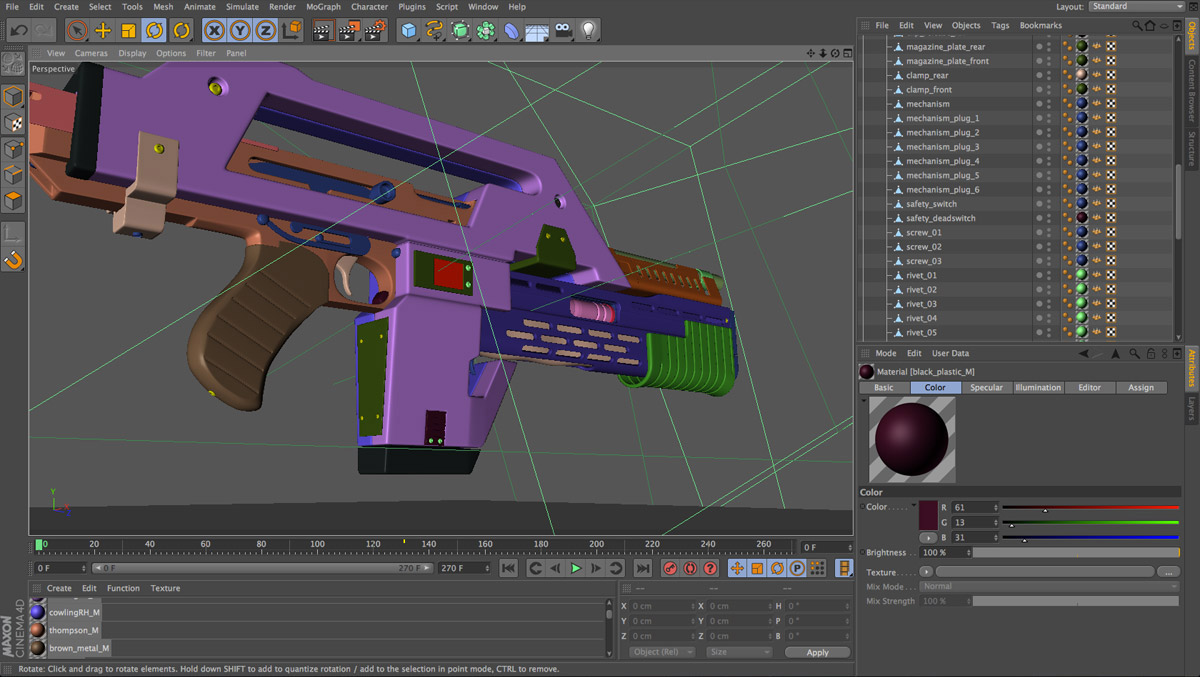Open the Simulate menu
The image size is (1200, 677).
point(242,7)
